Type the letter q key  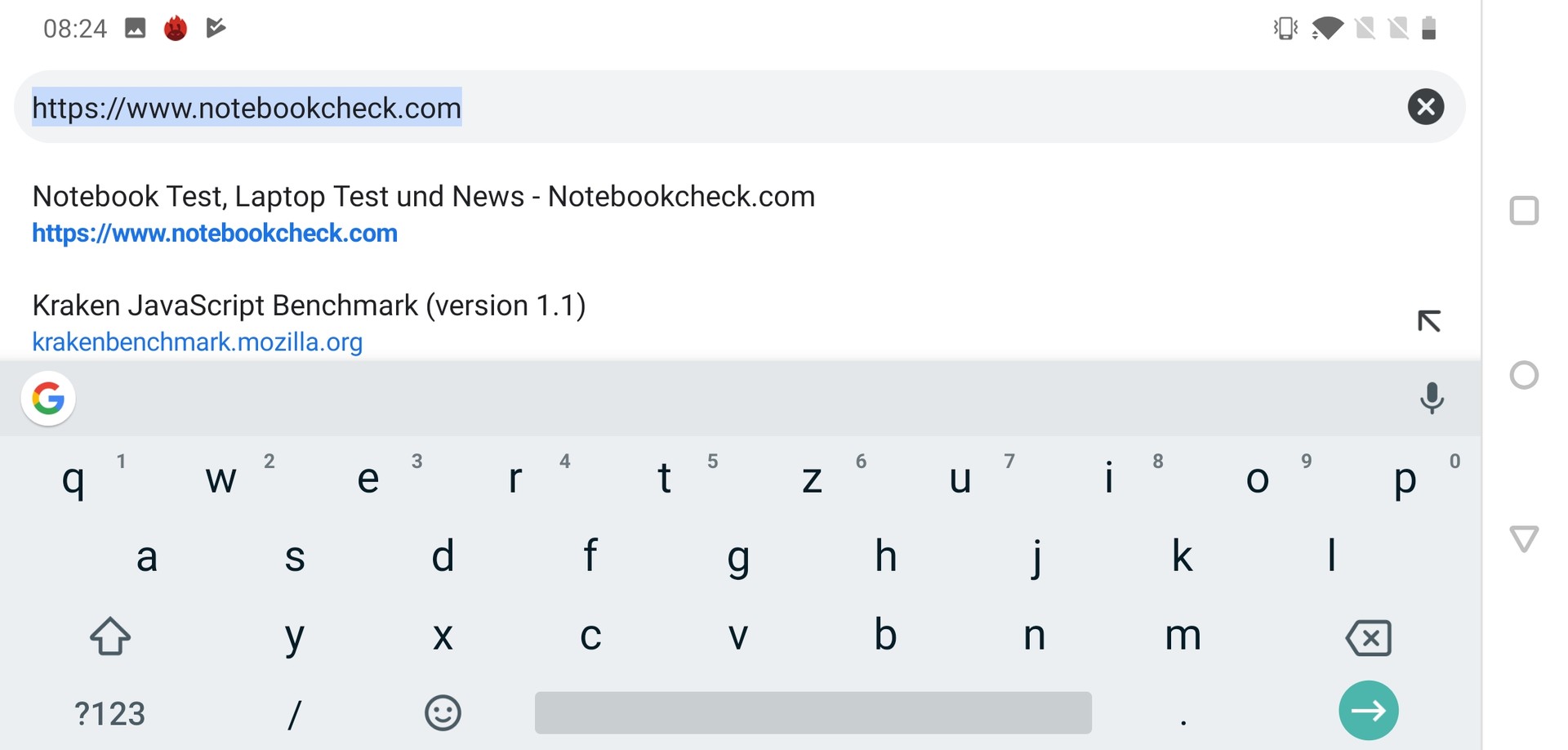[x=73, y=479]
